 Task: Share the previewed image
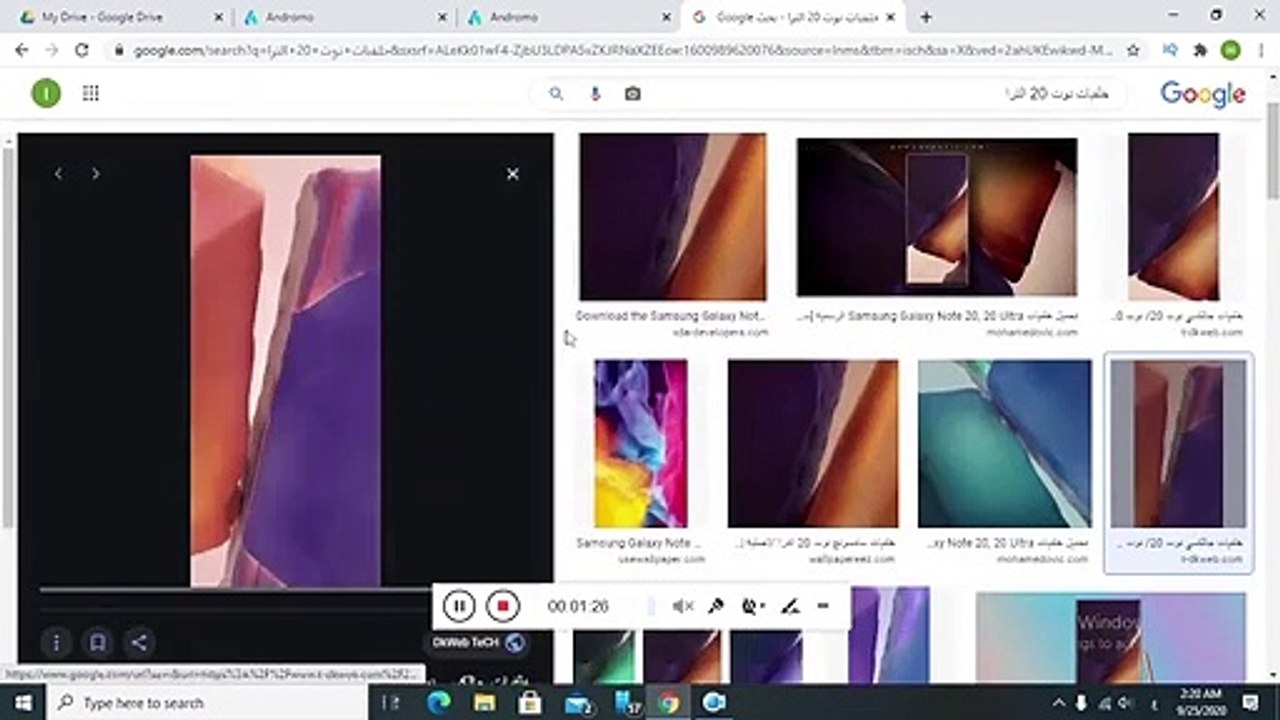click(139, 643)
